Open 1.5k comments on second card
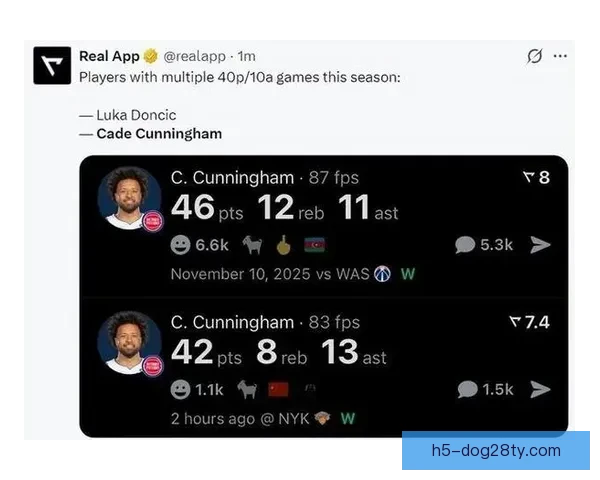 tap(485, 390)
